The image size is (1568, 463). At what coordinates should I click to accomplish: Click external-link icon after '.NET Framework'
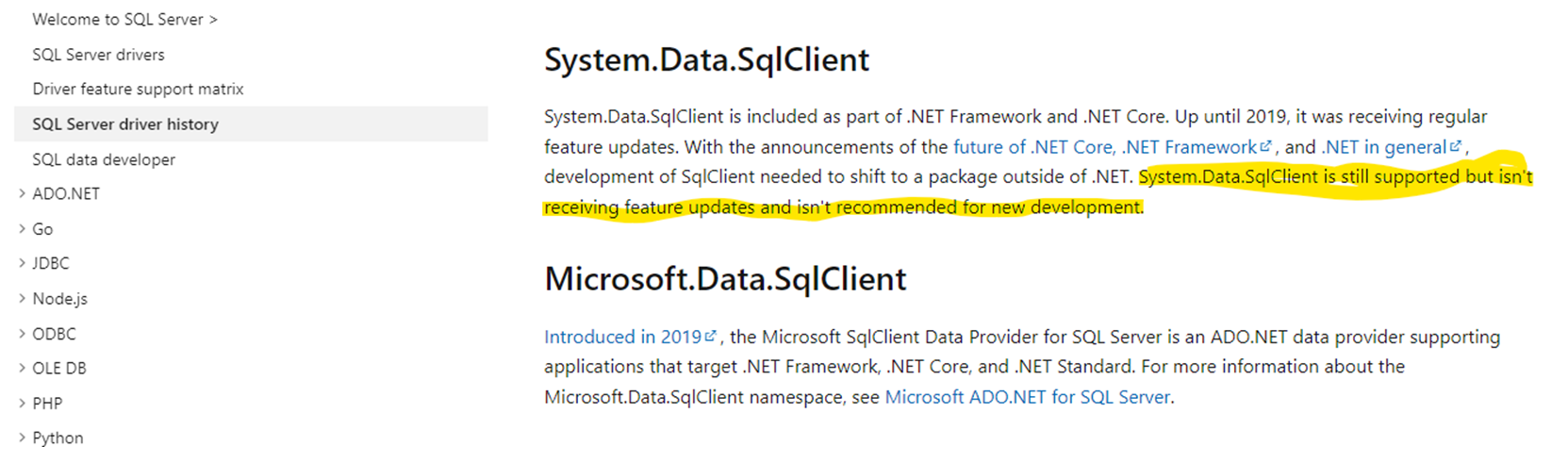(x=1266, y=146)
